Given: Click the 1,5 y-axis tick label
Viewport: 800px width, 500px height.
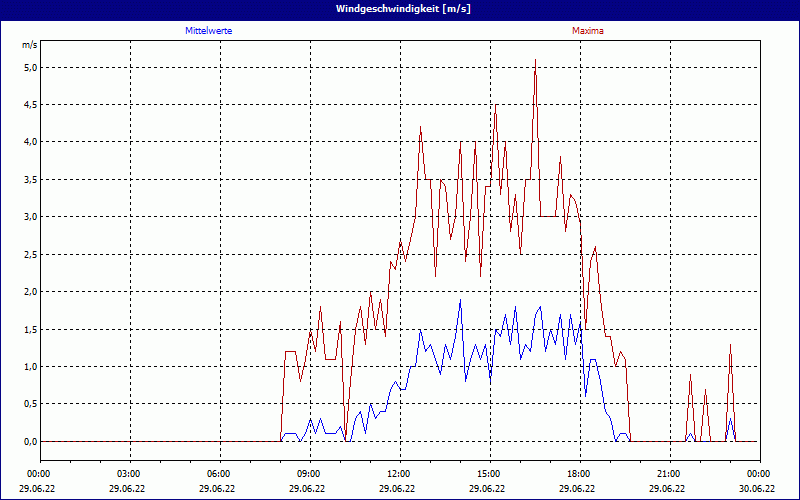Looking at the screenshot, I should [x=30, y=329].
